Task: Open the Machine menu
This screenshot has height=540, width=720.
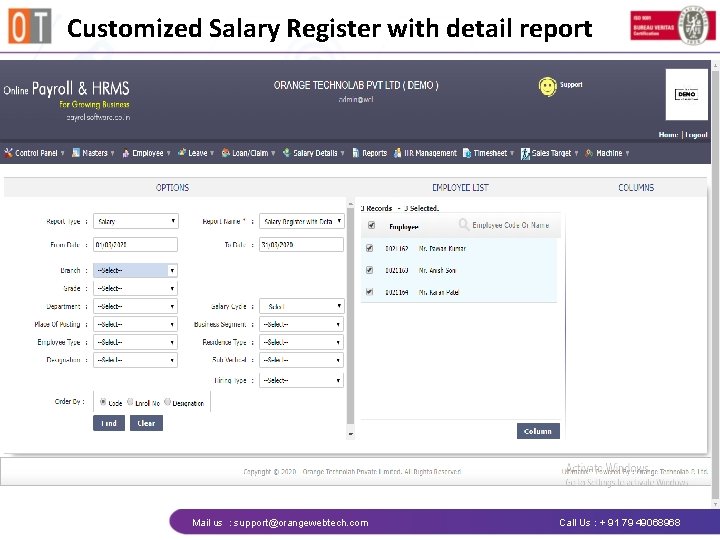Action: 608,153
